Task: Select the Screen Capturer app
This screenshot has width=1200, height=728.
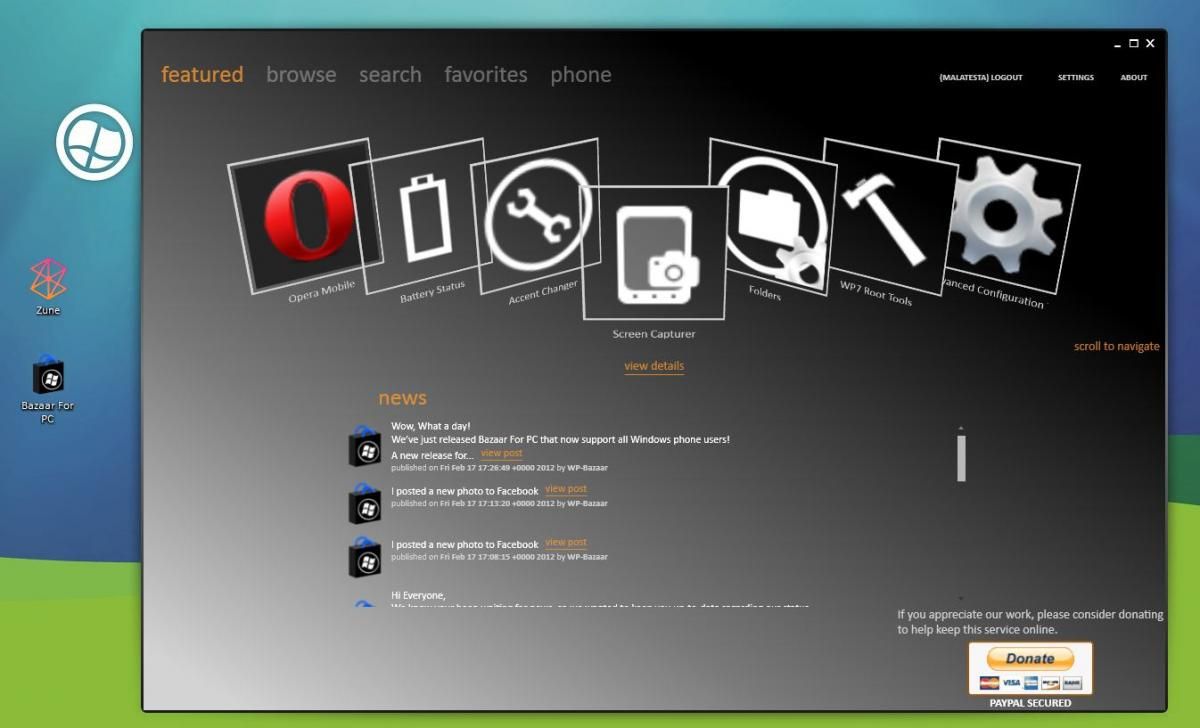Action: 655,250
